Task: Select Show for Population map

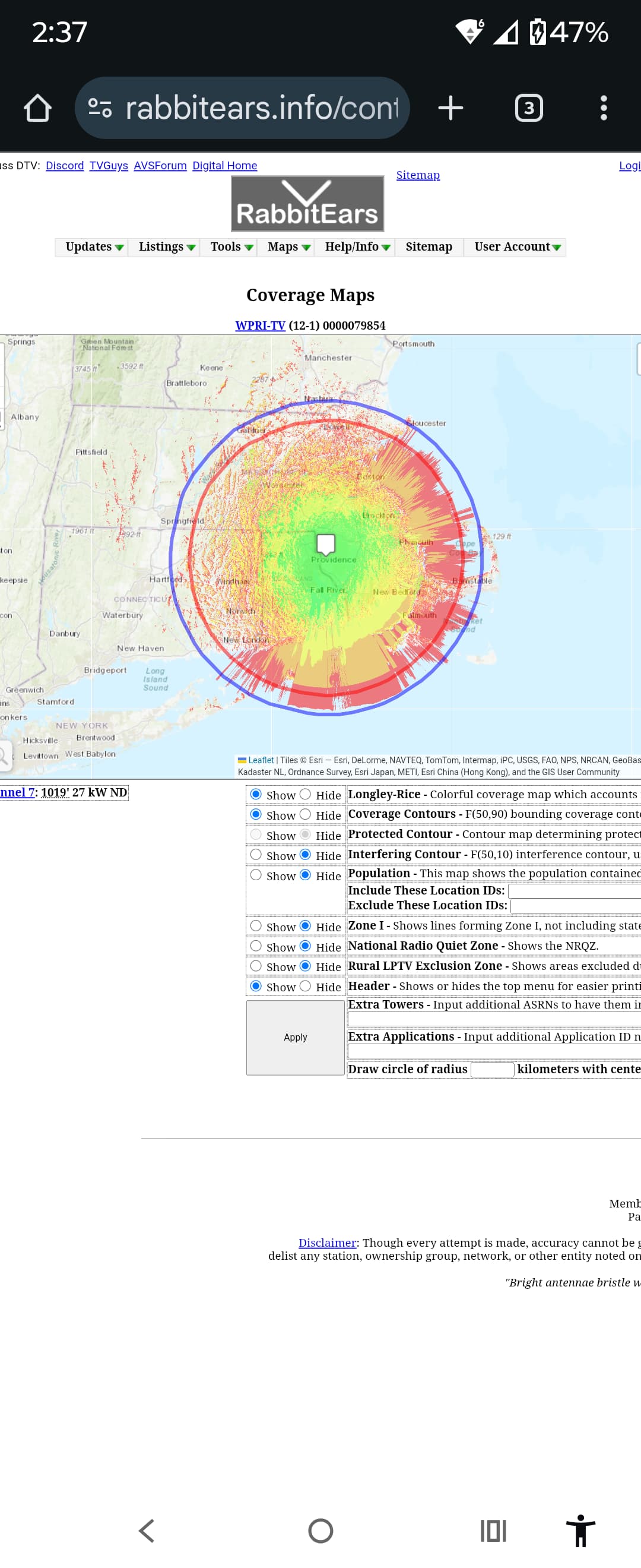Action: point(256,875)
